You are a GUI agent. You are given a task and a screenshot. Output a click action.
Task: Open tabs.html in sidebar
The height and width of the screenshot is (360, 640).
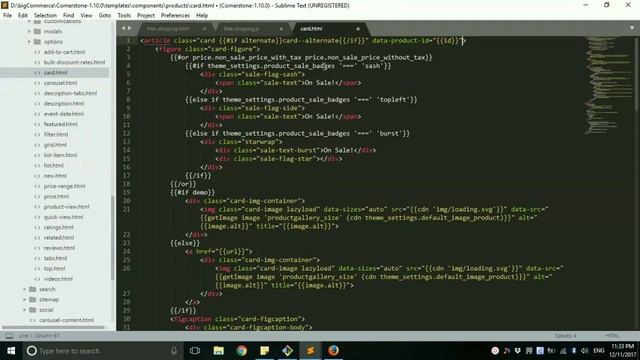(55, 258)
